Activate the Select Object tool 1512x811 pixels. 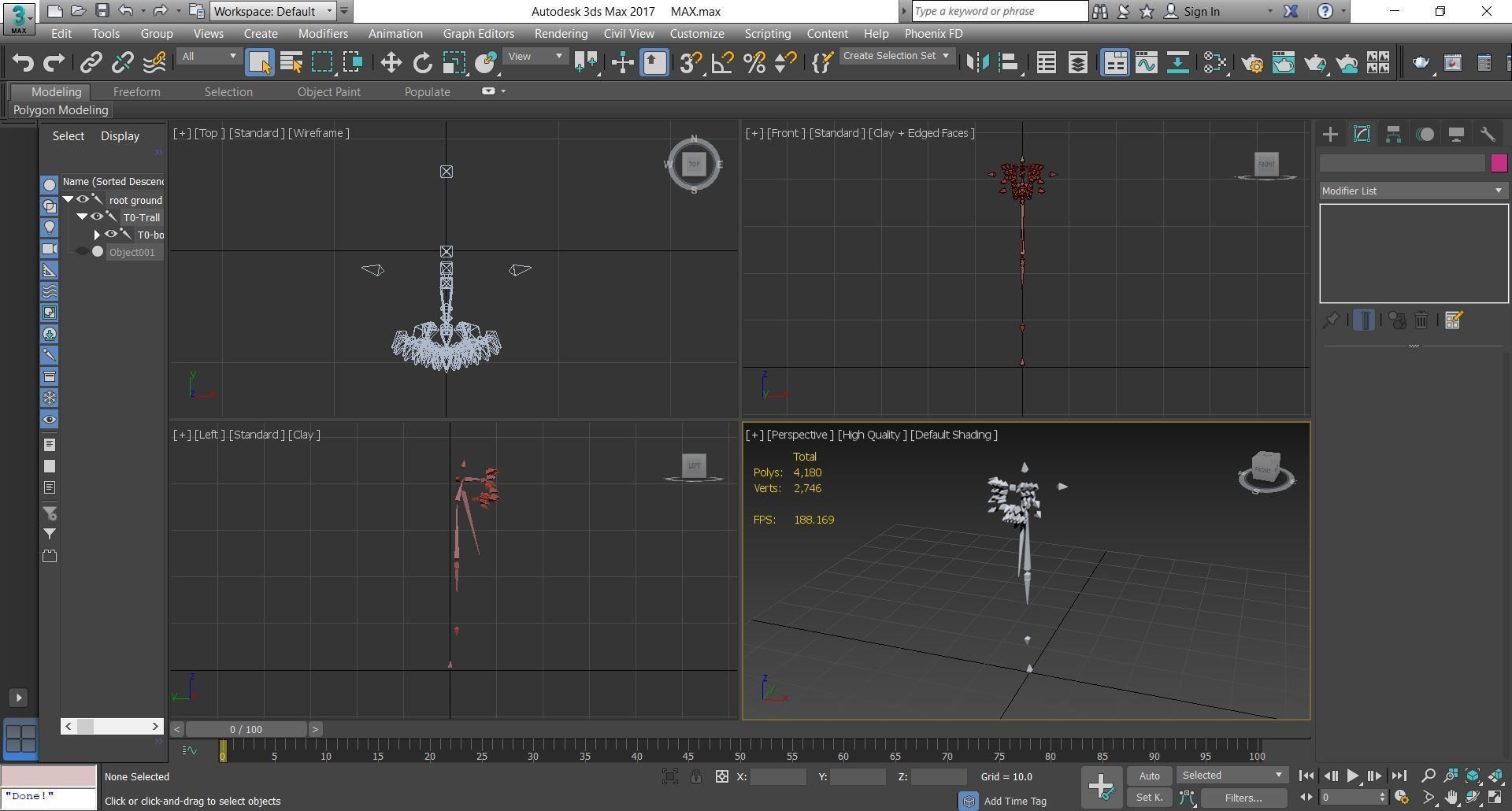pyautogui.click(x=259, y=63)
